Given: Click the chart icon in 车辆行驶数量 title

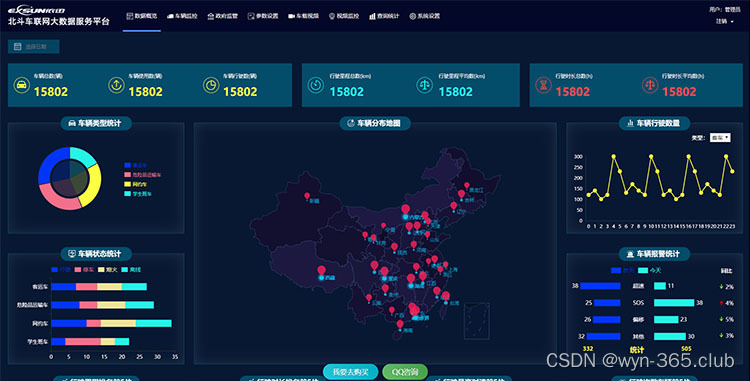Looking at the screenshot, I should (630, 123).
